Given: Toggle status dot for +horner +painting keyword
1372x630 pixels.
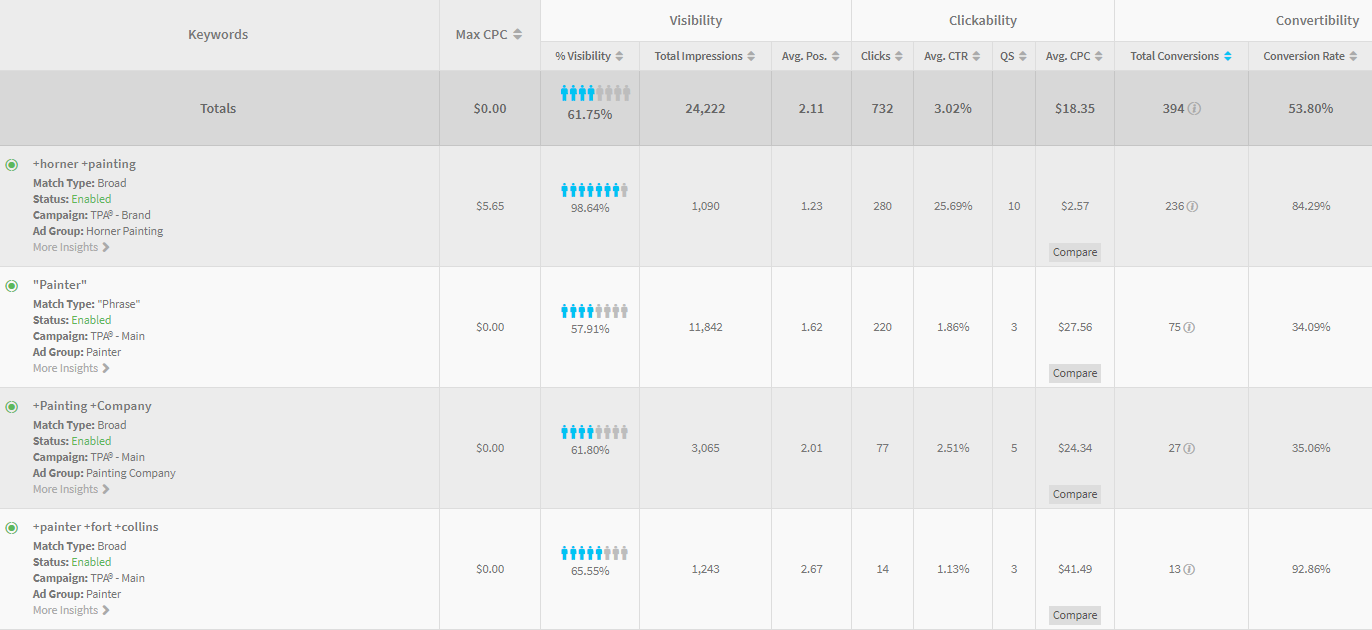Looking at the screenshot, I should (12, 164).
